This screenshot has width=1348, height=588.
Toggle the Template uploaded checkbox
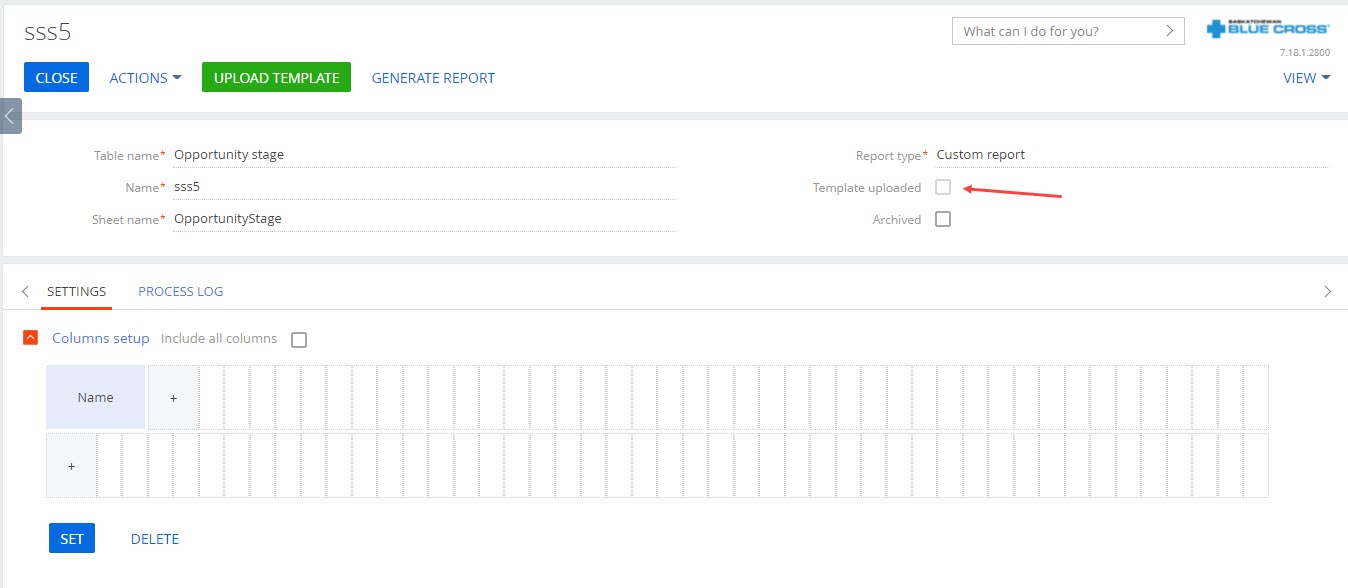[x=943, y=187]
